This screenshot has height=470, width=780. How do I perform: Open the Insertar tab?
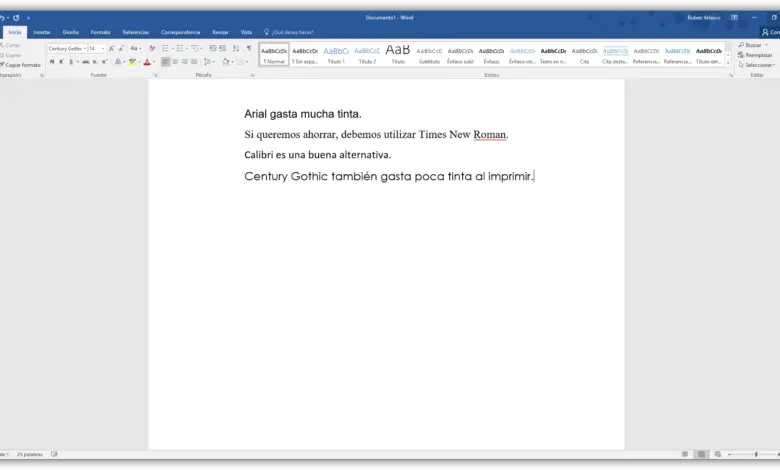pyautogui.click(x=42, y=32)
